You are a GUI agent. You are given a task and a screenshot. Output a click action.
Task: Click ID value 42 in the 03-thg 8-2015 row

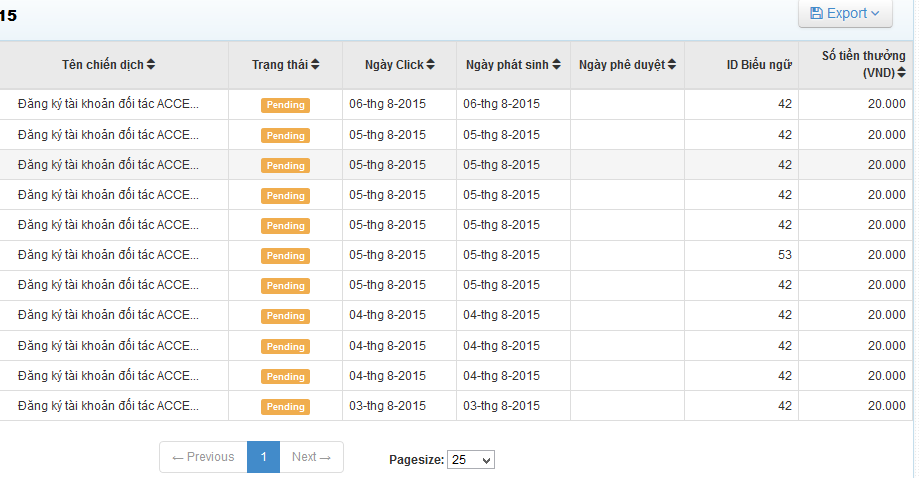(785, 405)
